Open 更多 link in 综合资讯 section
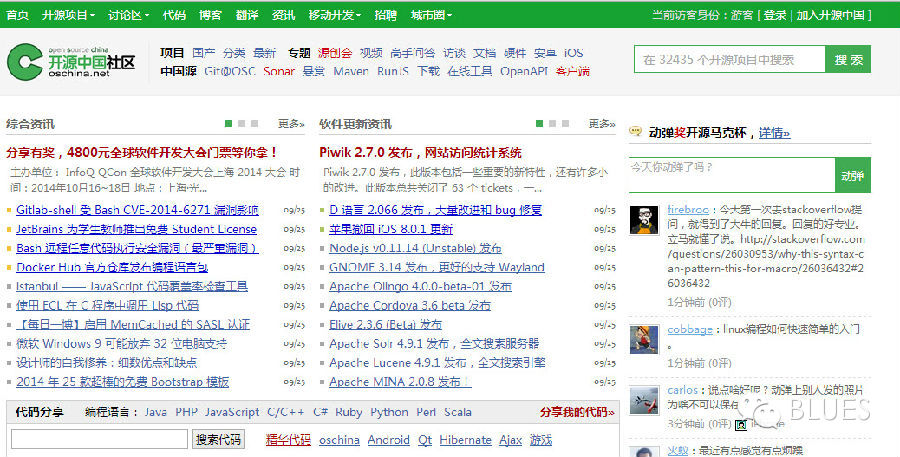 point(291,123)
